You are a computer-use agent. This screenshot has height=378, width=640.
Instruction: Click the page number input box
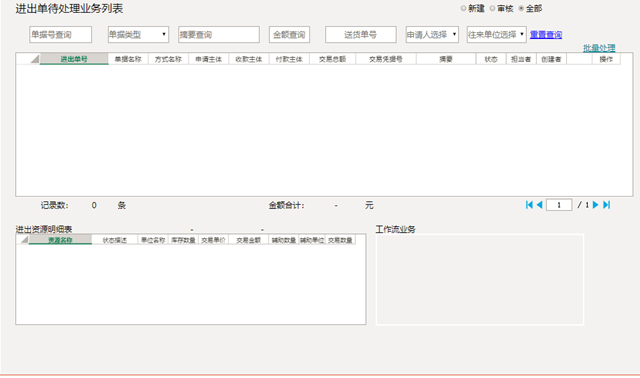pos(559,205)
